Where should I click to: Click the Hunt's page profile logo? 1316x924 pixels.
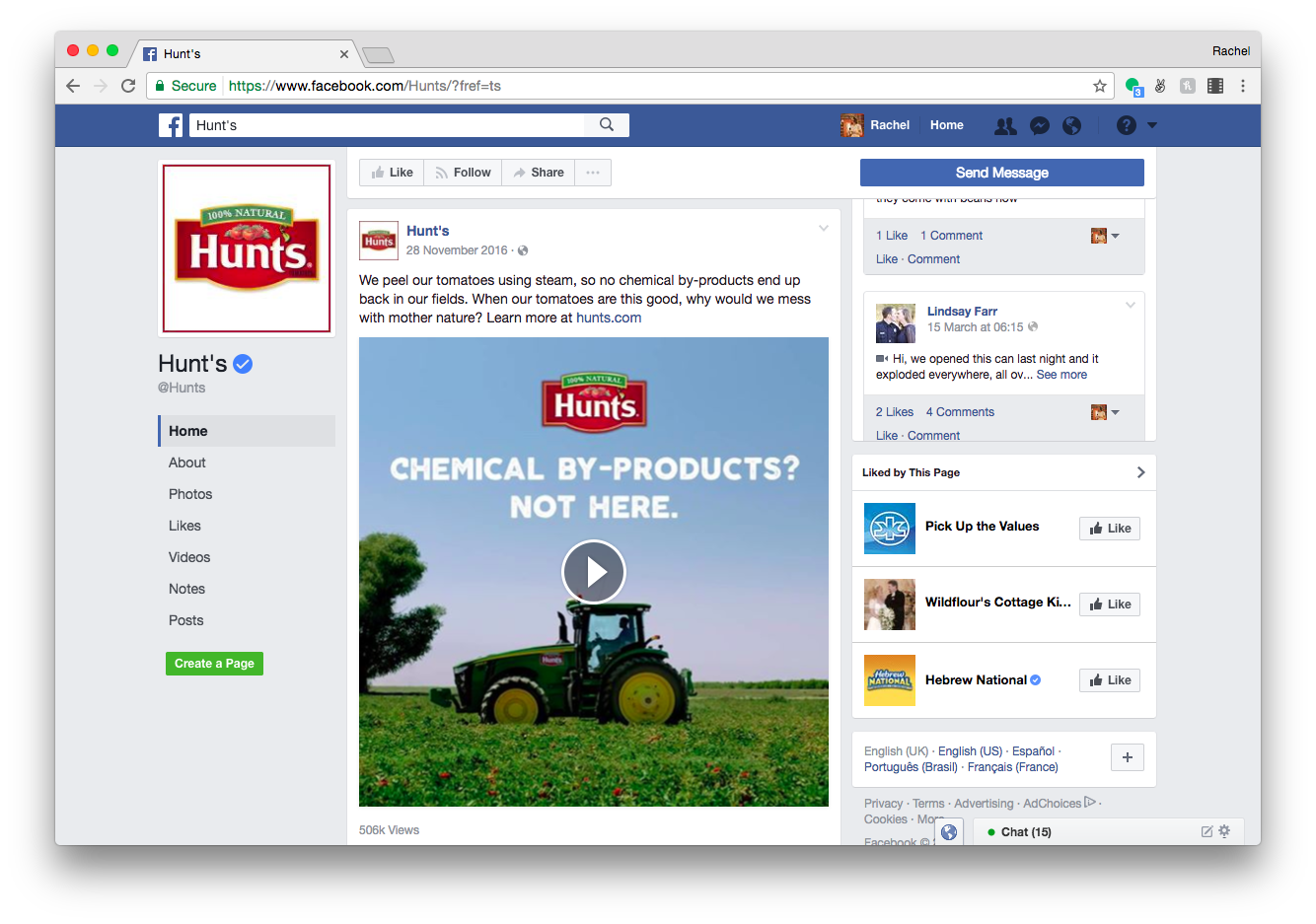pyautogui.click(x=247, y=249)
